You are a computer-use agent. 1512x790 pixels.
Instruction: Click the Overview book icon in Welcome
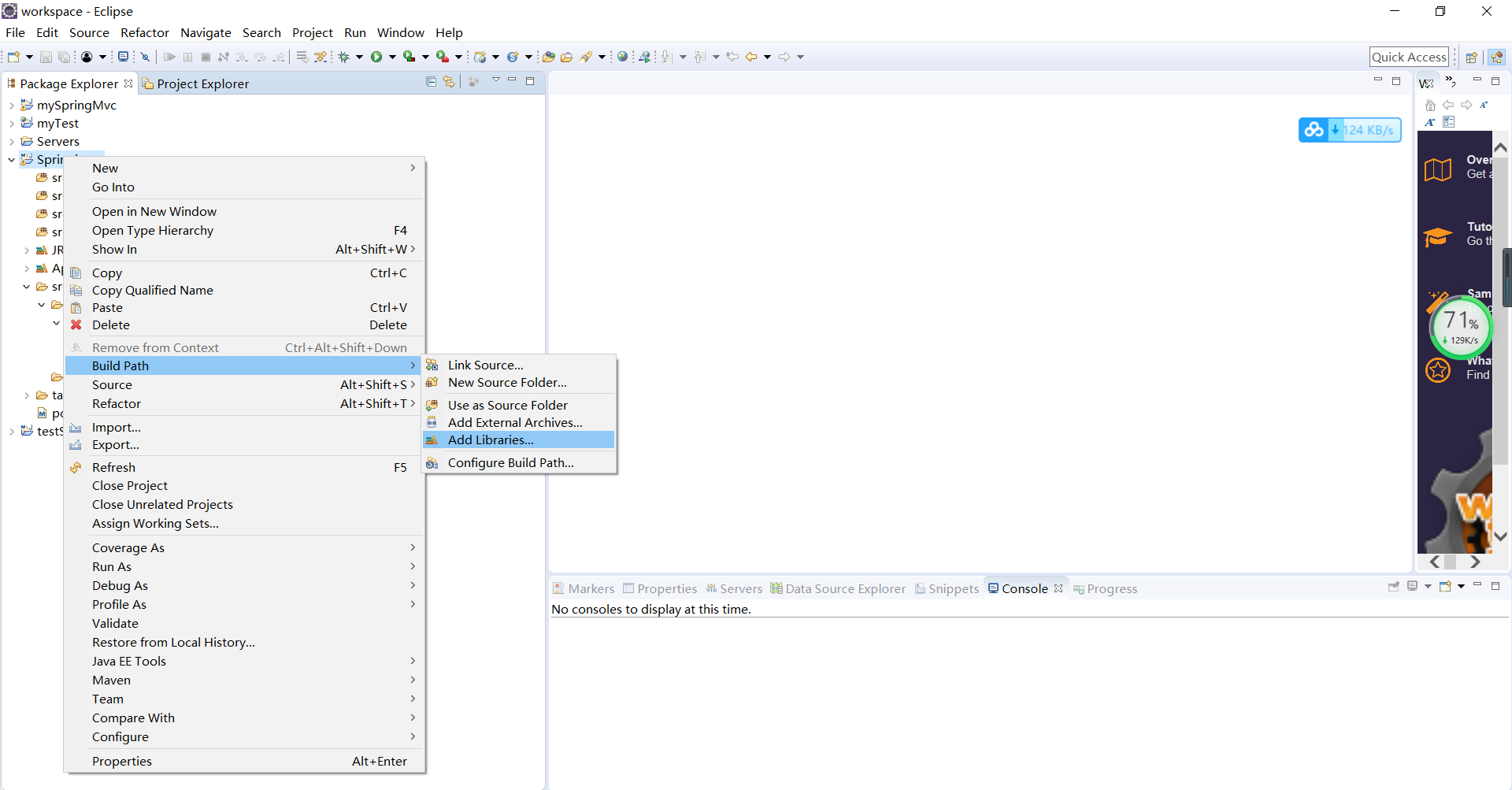[x=1438, y=169]
